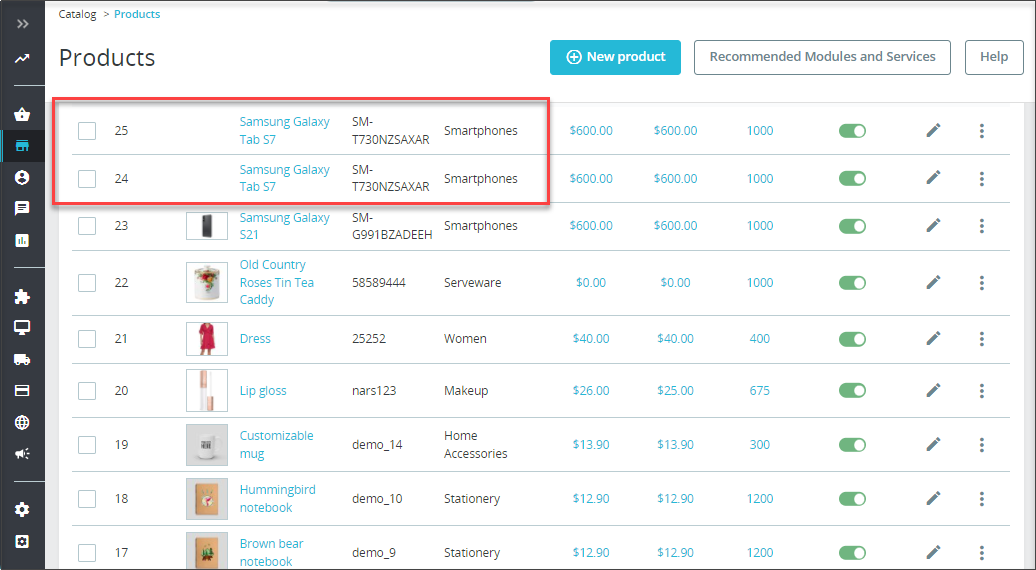Open Customer Service chat bubble icon
The width and height of the screenshot is (1036, 570).
click(x=22, y=209)
